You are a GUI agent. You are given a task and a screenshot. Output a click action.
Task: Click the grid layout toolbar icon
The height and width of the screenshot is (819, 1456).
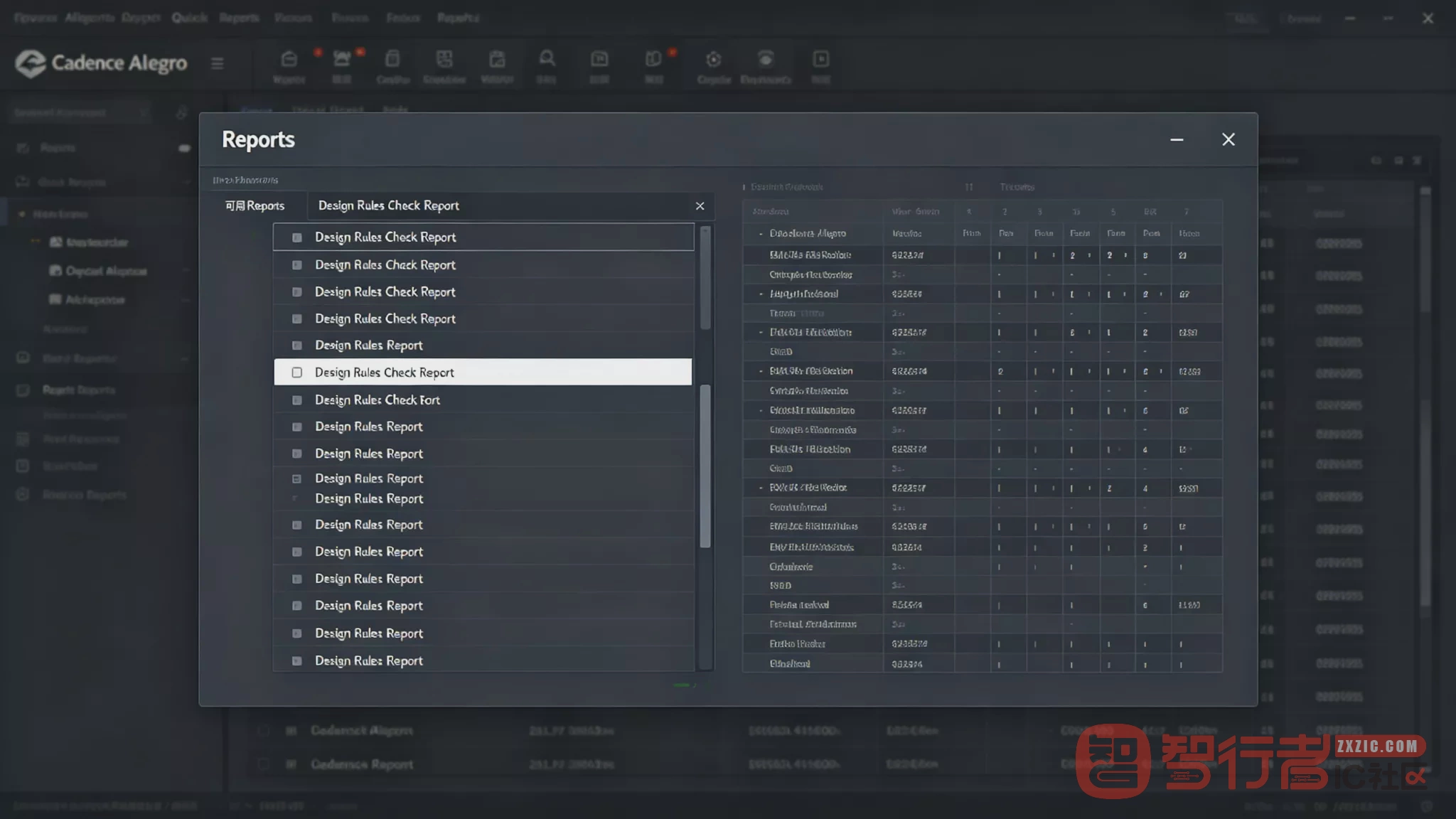[444, 59]
